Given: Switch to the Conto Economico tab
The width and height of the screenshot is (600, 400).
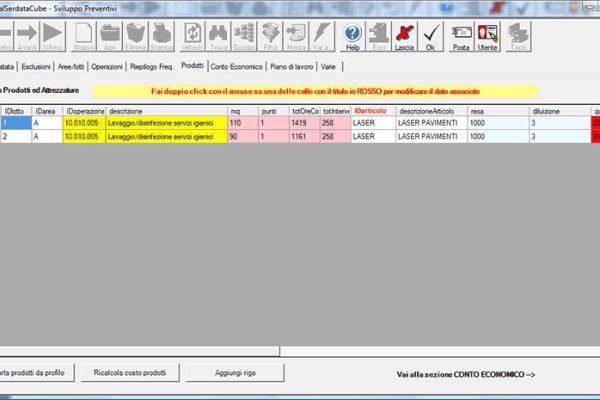Looking at the screenshot, I should tap(236, 67).
